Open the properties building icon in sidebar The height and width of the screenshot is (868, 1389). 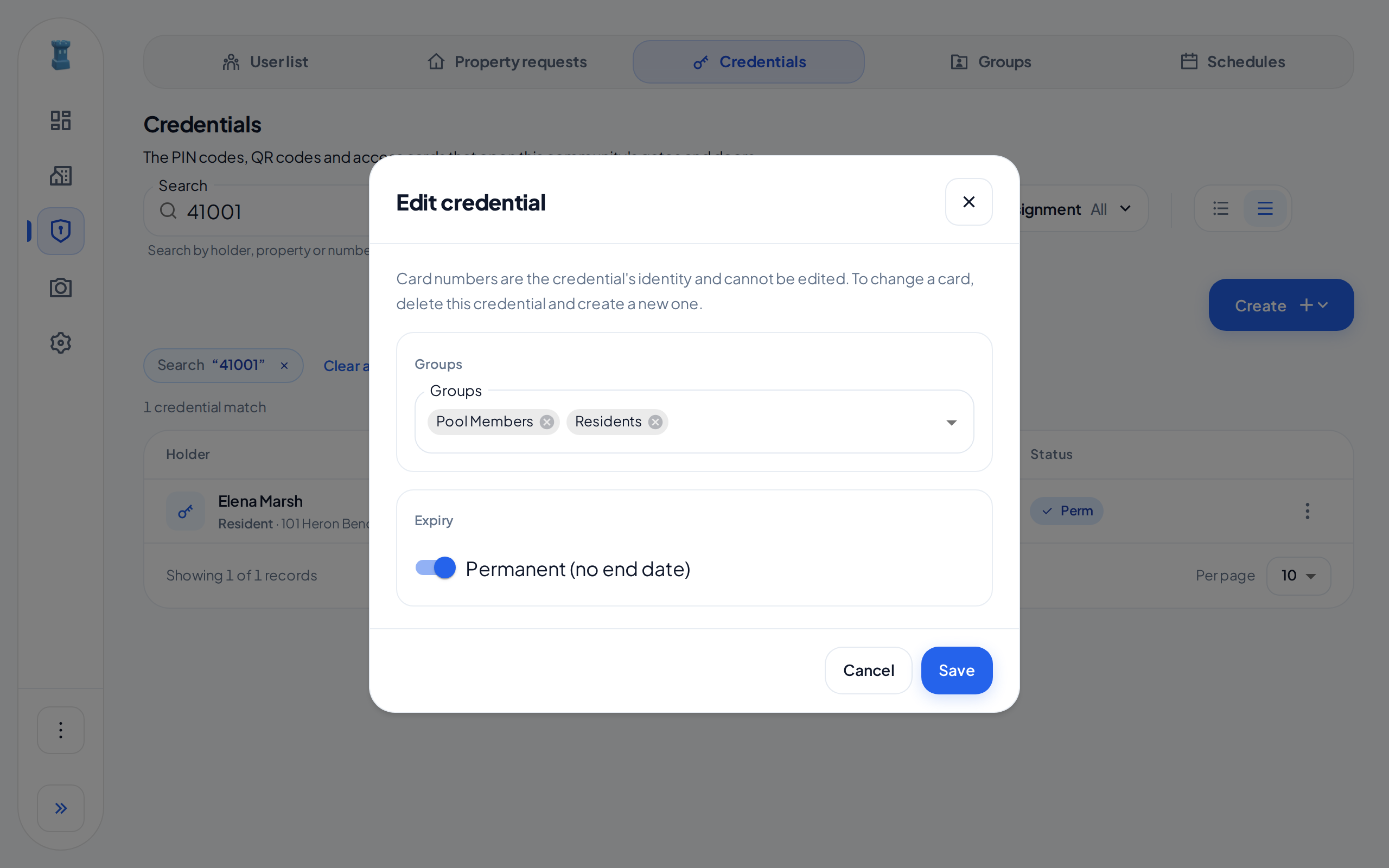[60, 176]
